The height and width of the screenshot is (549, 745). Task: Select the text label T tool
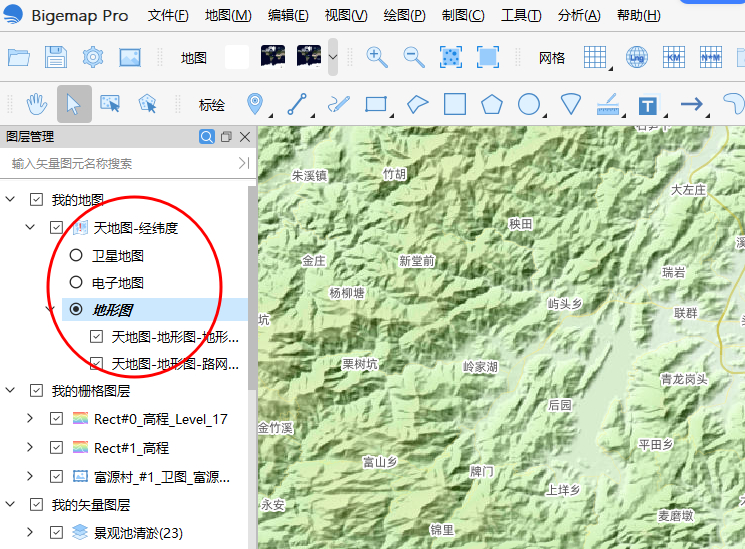pos(650,106)
